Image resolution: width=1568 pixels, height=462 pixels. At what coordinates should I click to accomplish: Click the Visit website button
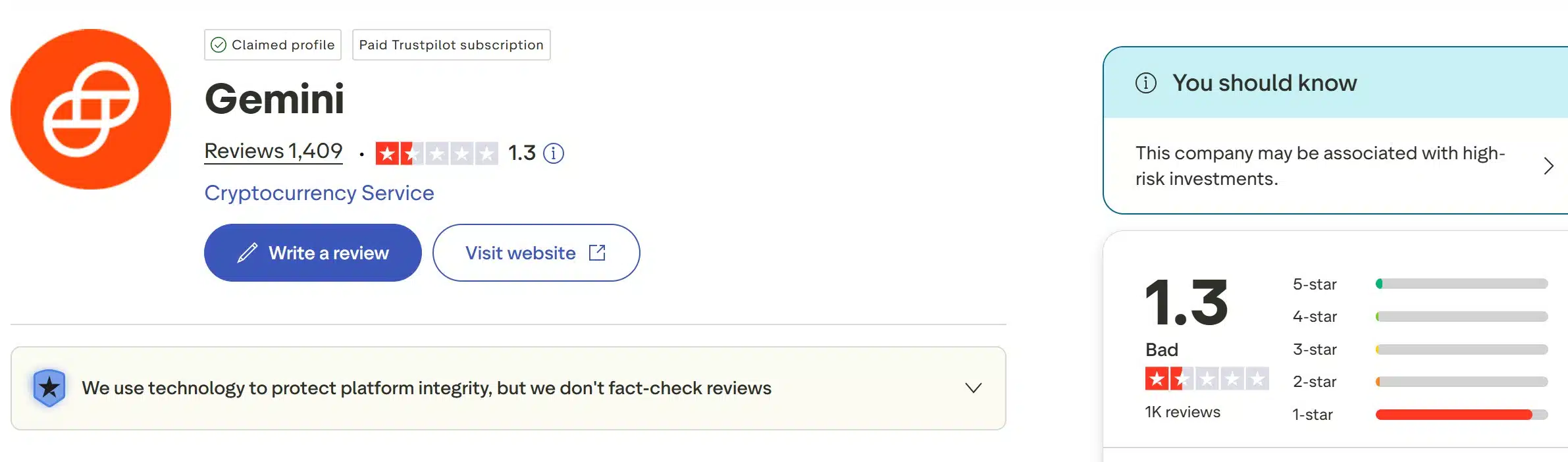(x=535, y=252)
